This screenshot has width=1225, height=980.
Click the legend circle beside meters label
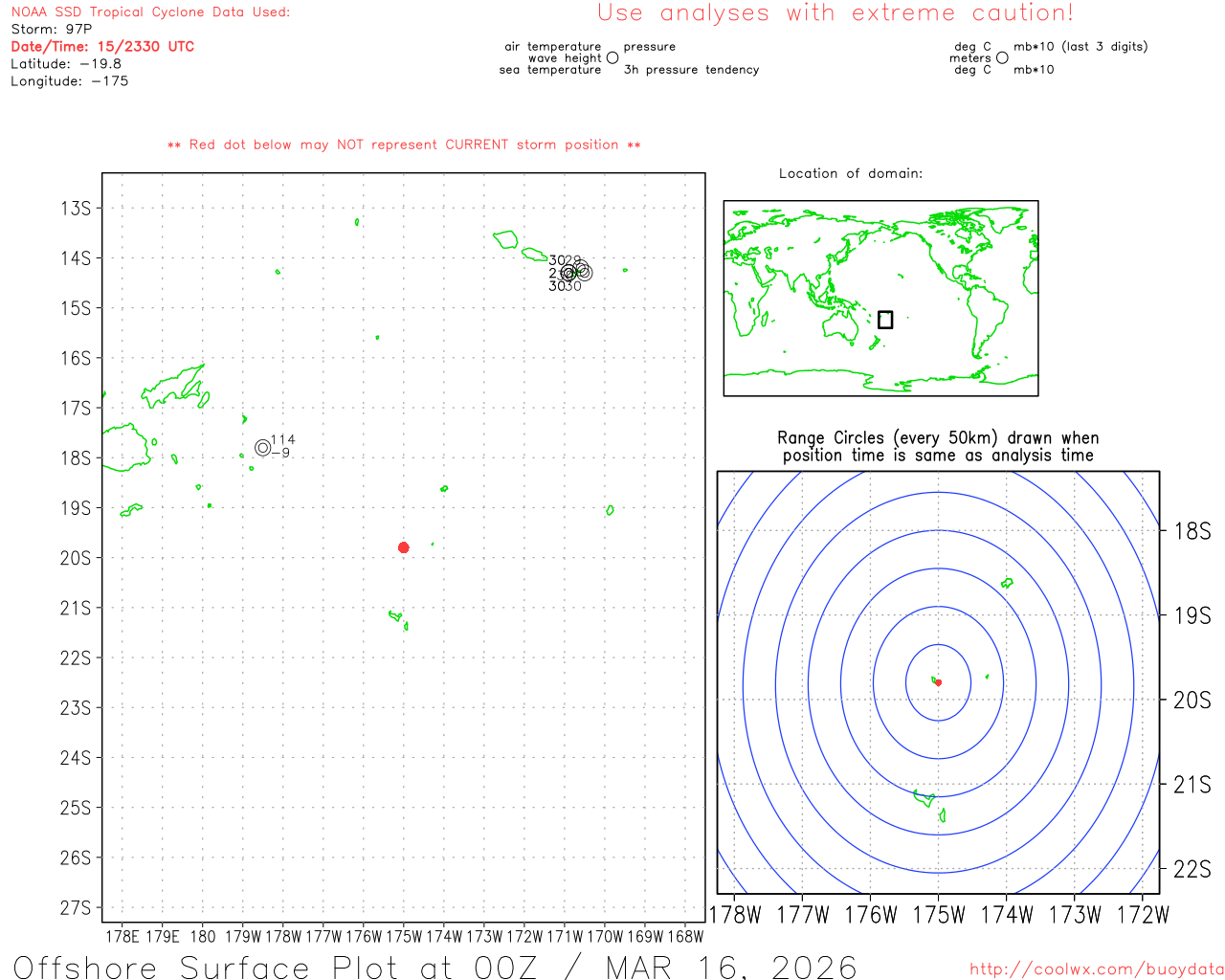pos(1002,57)
